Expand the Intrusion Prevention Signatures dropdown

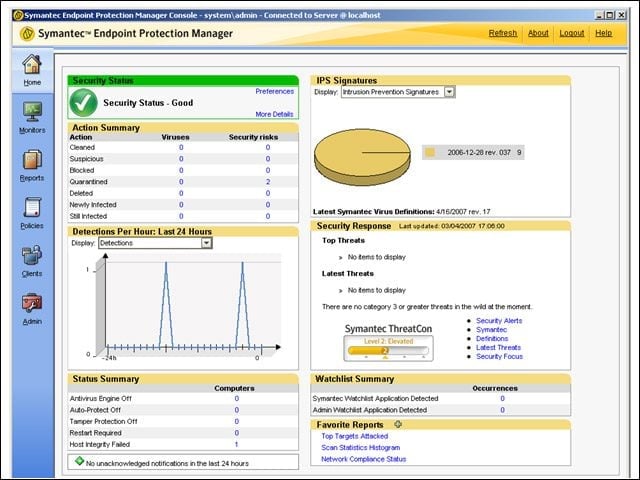449,92
